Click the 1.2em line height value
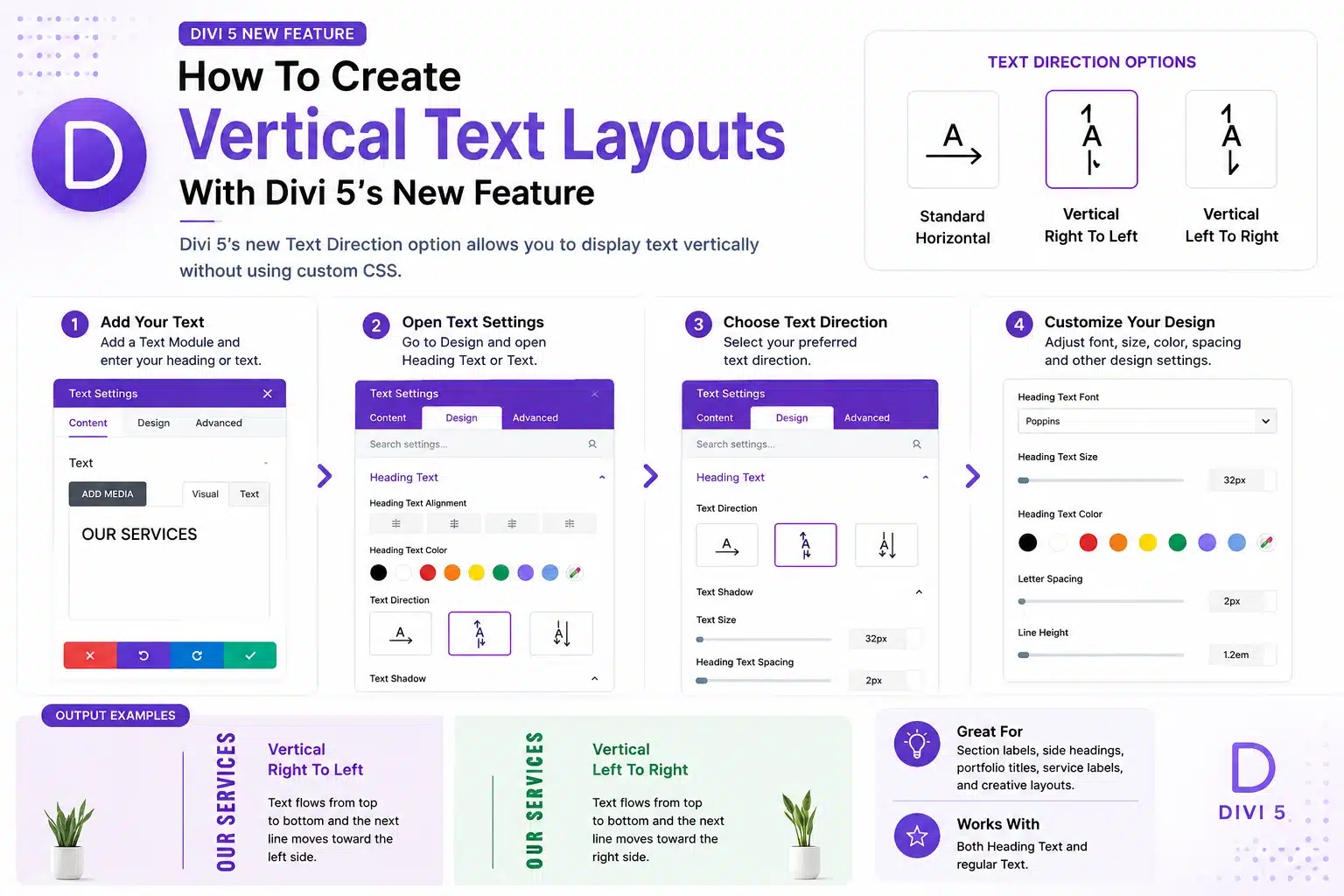Viewport: 1344px width, 896px height. click(1236, 654)
